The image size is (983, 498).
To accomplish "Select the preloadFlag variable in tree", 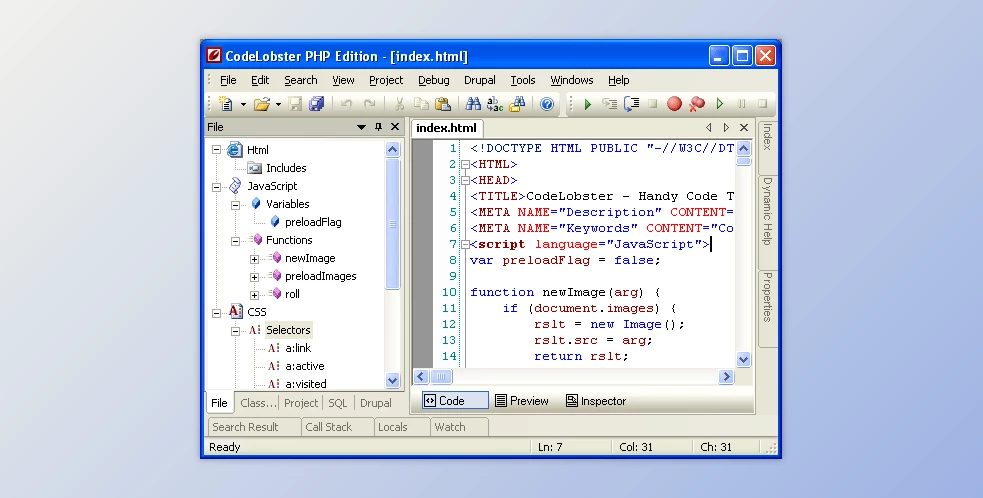I will [x=313, y=222].
